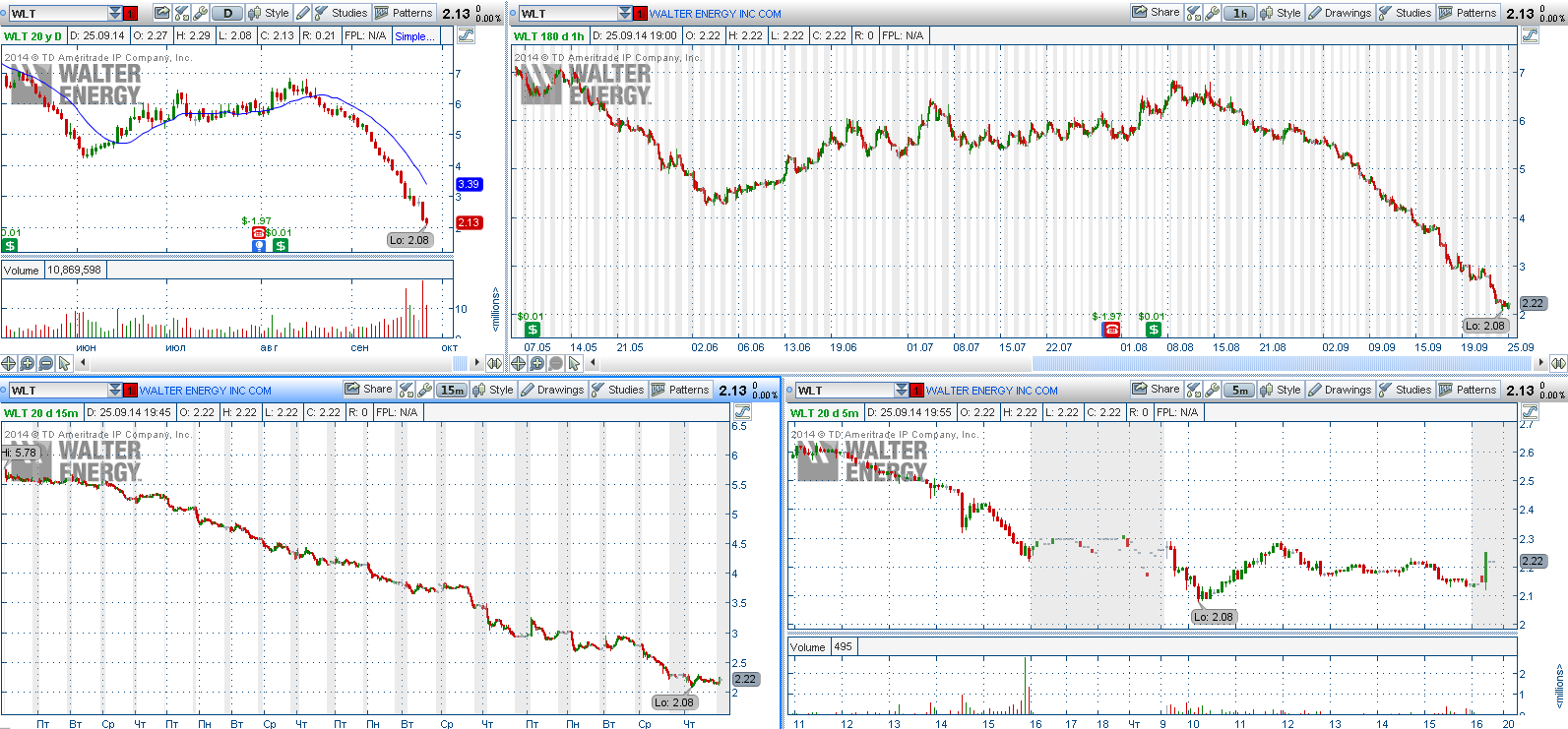Image resolution: width=1568 pixels, height=729 pixels.
Task: Open Style dropdown in 1h chart
Action: coord(1281,13)
